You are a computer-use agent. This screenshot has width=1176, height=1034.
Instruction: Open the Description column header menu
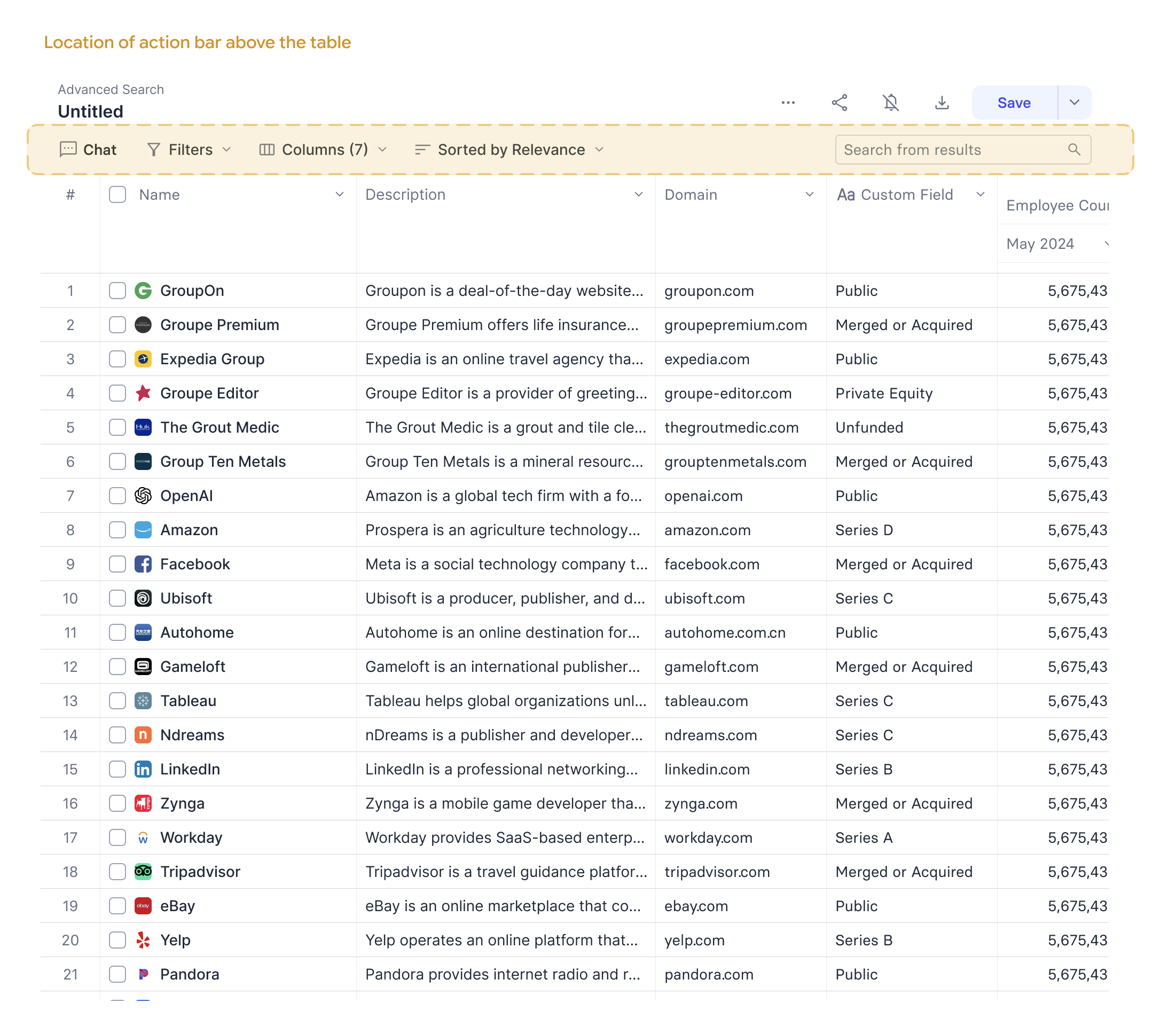click(639, 195)
